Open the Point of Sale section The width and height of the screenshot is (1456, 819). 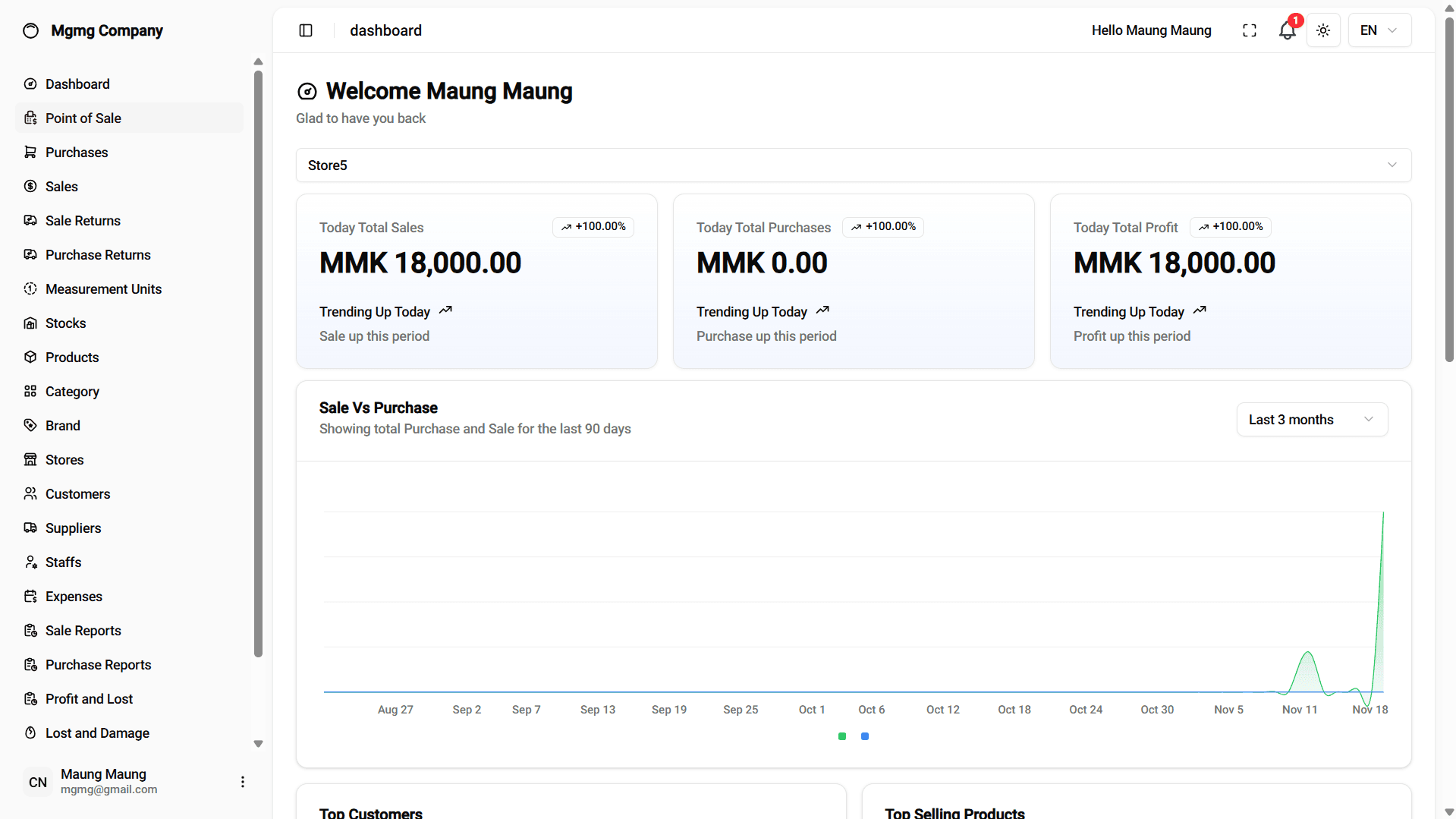pos(82,118)
